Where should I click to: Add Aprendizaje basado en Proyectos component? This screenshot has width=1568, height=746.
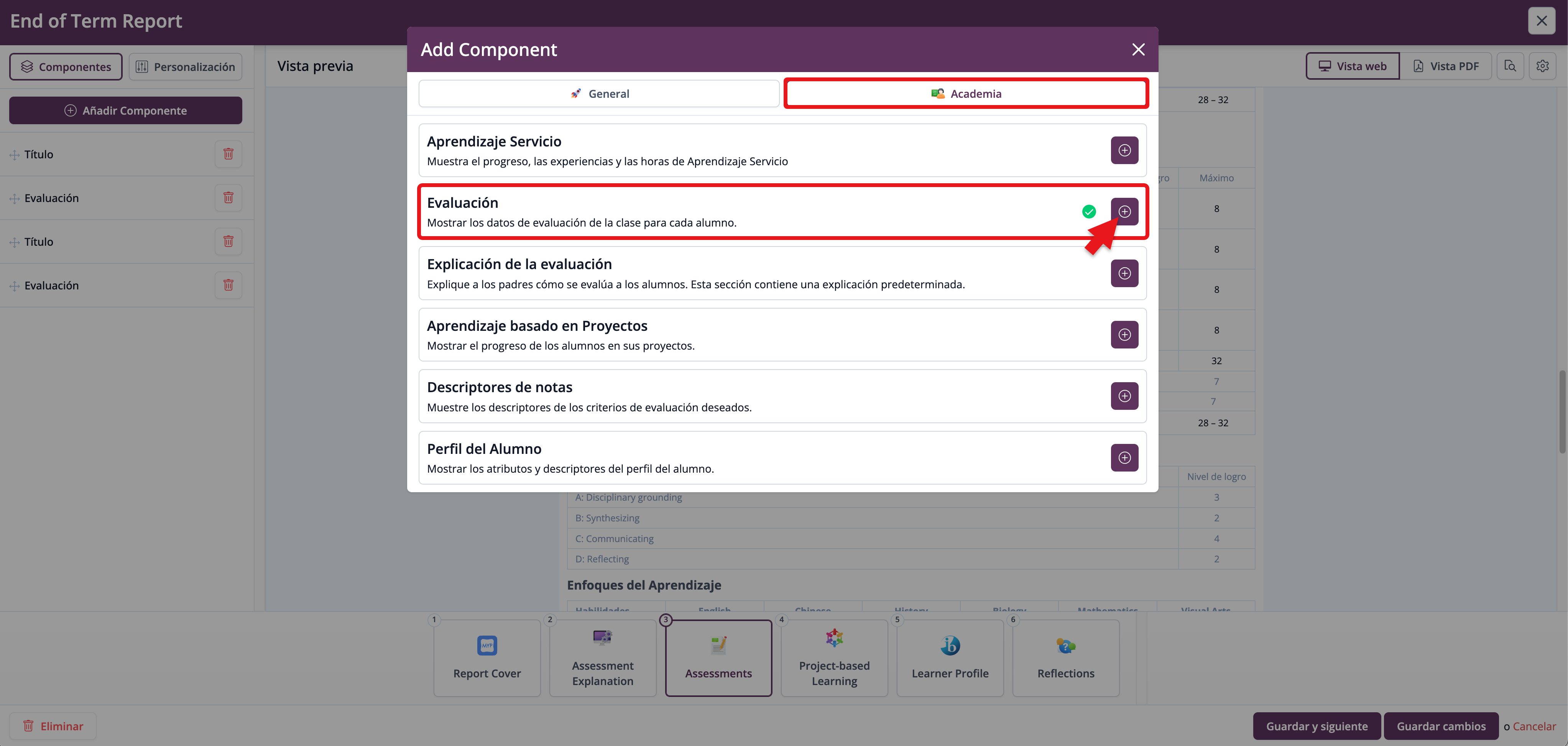[x=1124, y=335]
